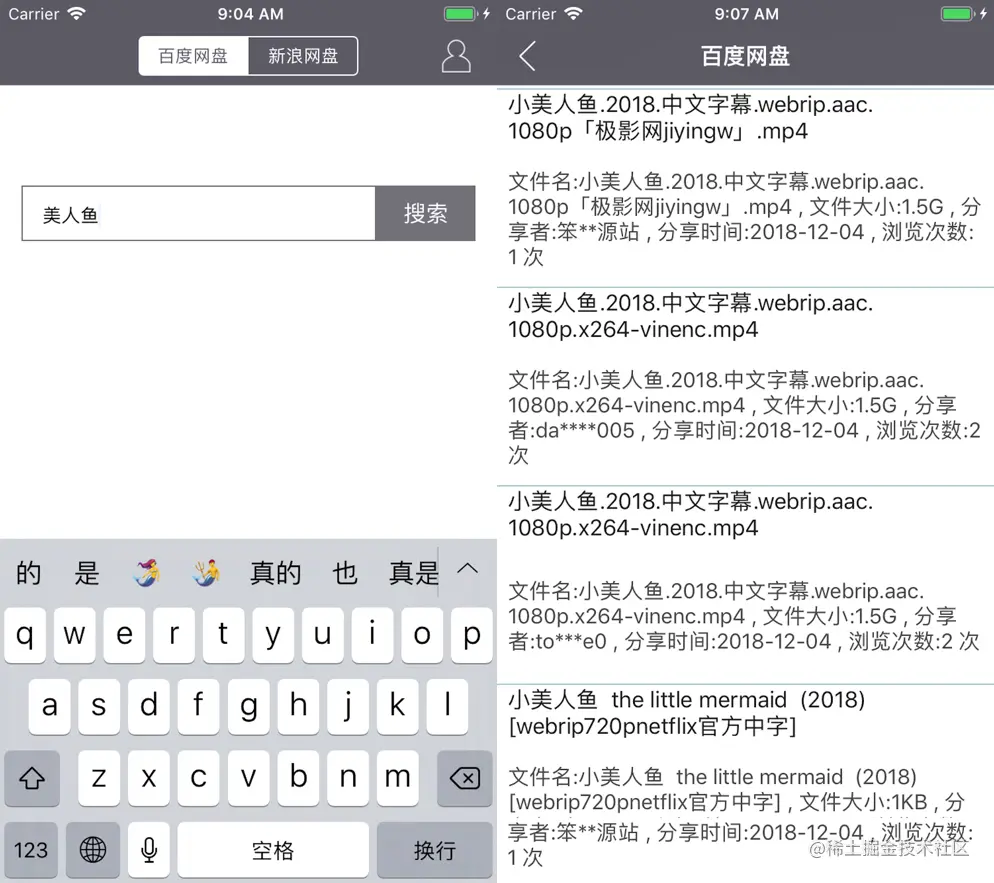Tap the p key
Screen dimensions: 994x883
tap(472, 635)
